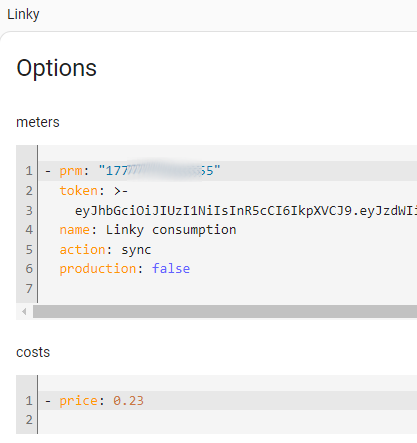Screen dimensions: 417x443
Task: Click the word 'sync' in the meters editor
Action: tap(136, 250)
